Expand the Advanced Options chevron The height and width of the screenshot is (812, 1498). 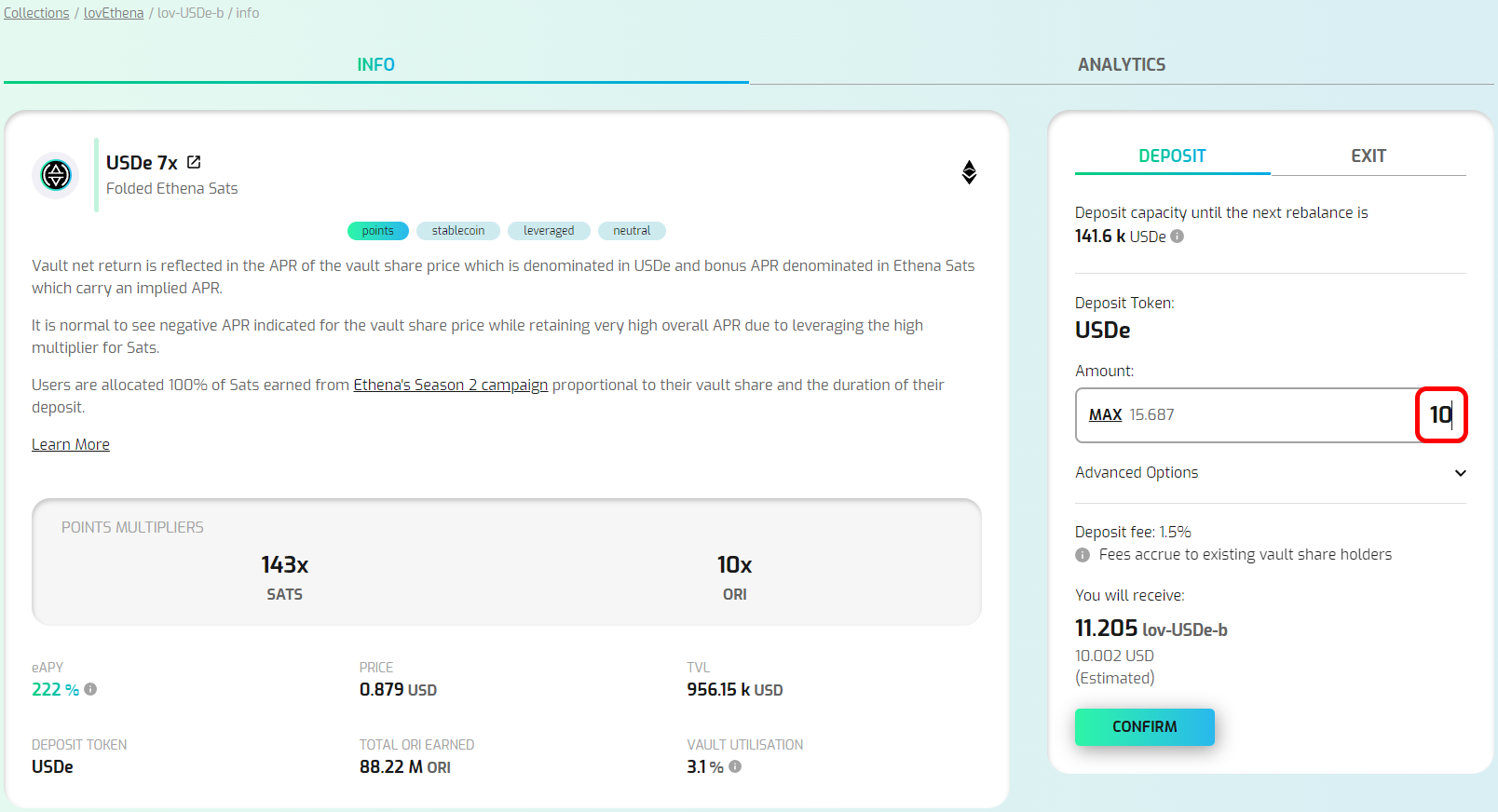point(1460,473)
